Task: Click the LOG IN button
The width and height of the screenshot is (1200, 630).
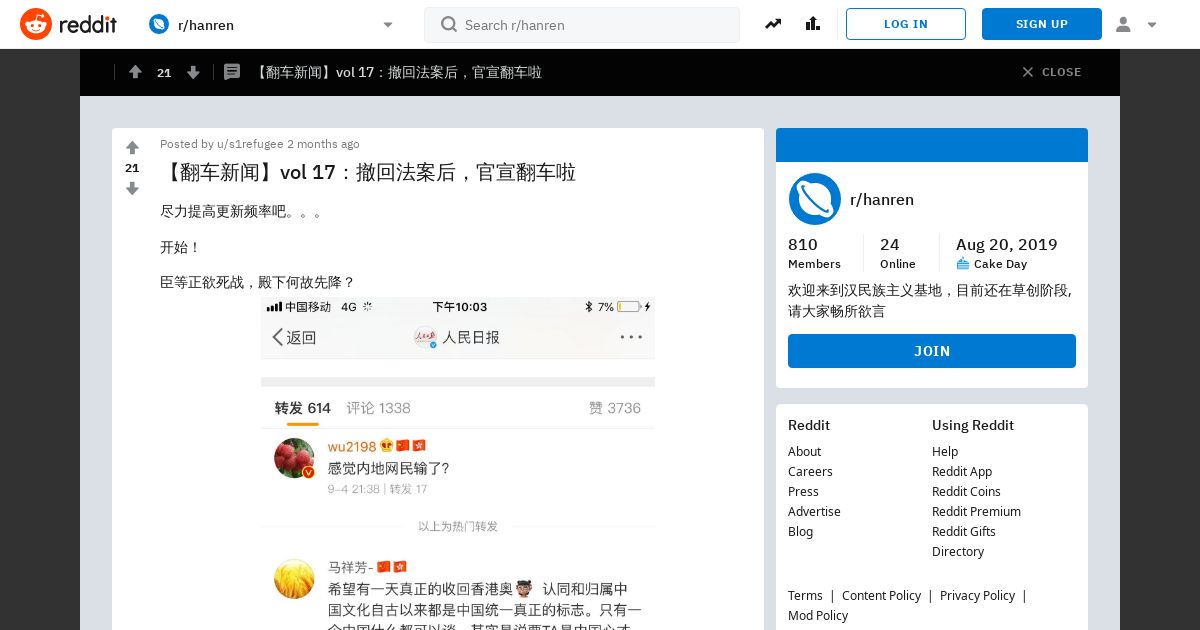Action: (x=906, y=24)
